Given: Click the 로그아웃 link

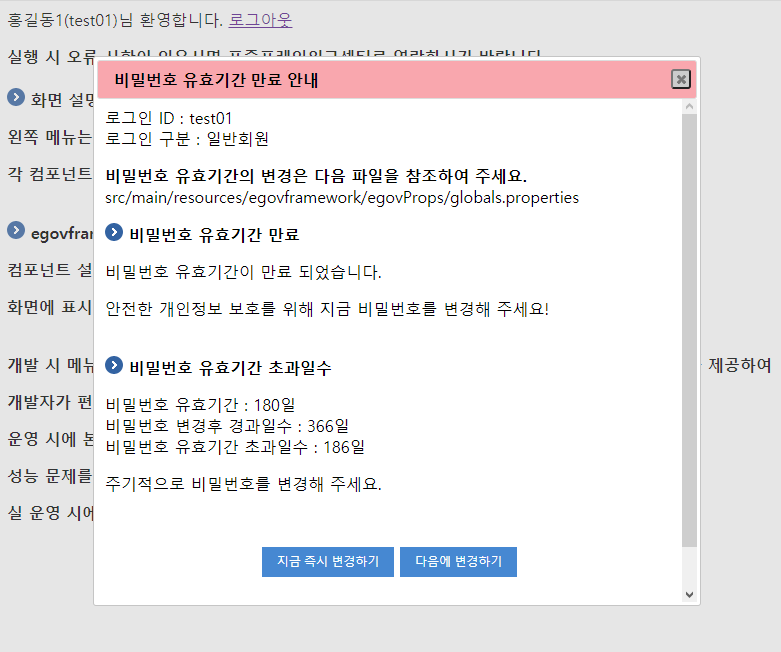Looking at the screenshot, I should tap(260, 20).
